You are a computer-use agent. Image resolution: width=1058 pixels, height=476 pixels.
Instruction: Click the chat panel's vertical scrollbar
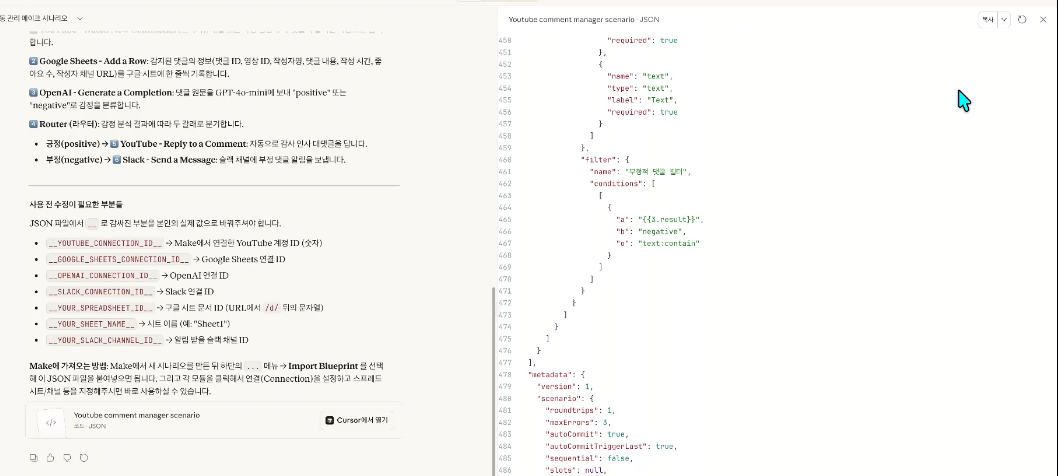click(494, 381)
